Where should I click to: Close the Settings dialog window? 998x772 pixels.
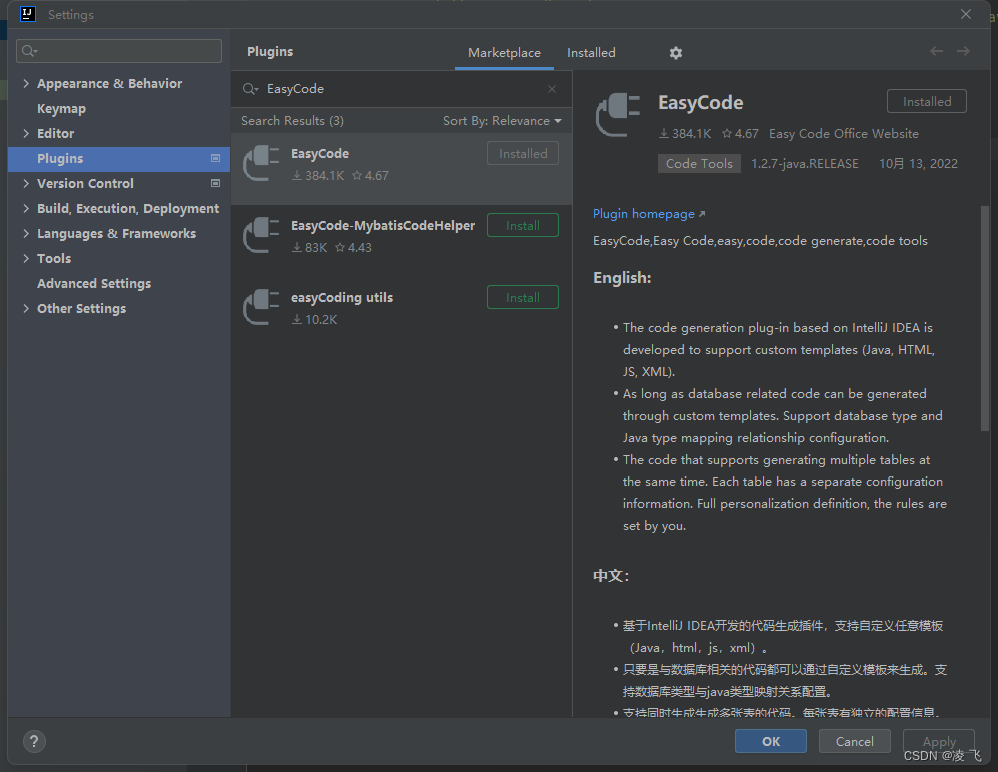pyautogui.click(x=966, y=14)
